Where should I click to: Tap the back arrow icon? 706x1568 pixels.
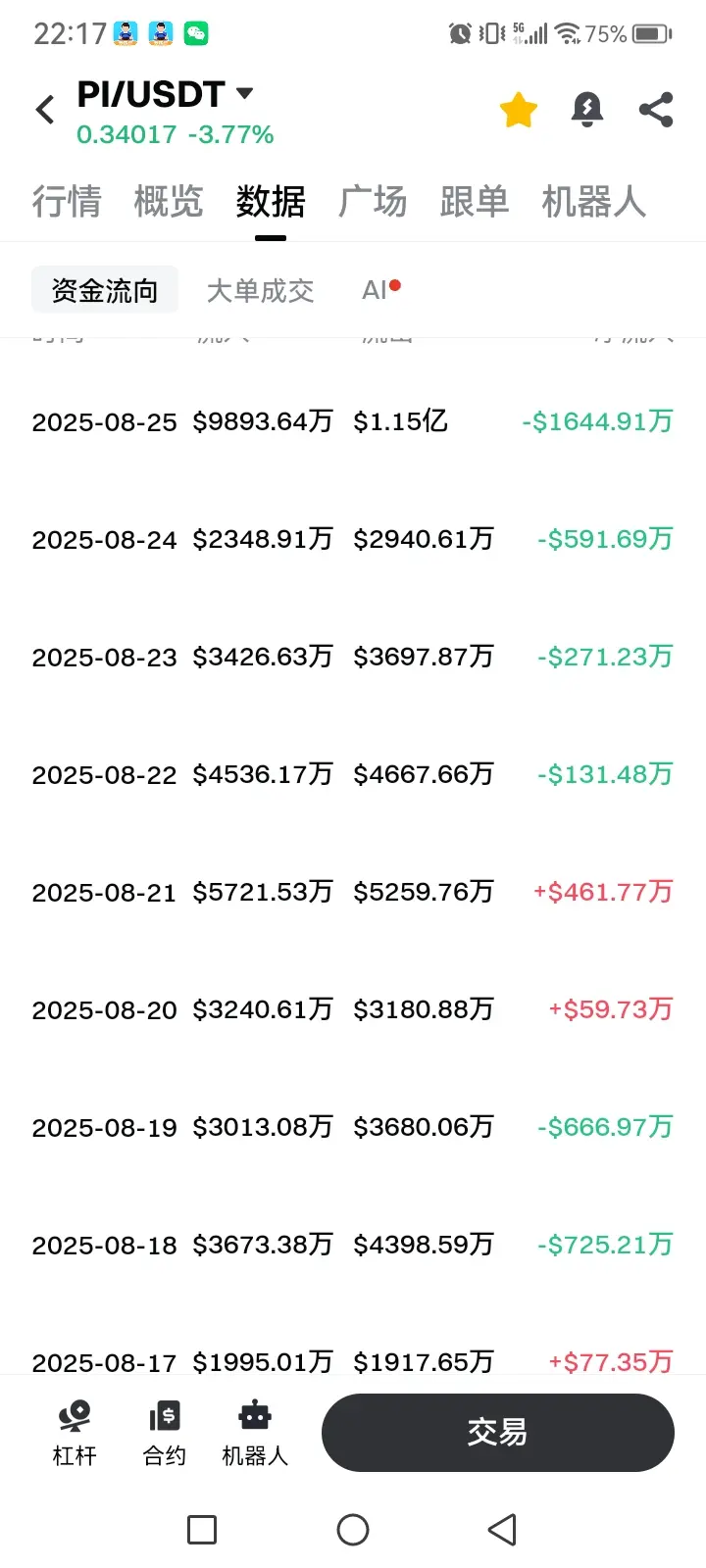(x=45, y=110)
